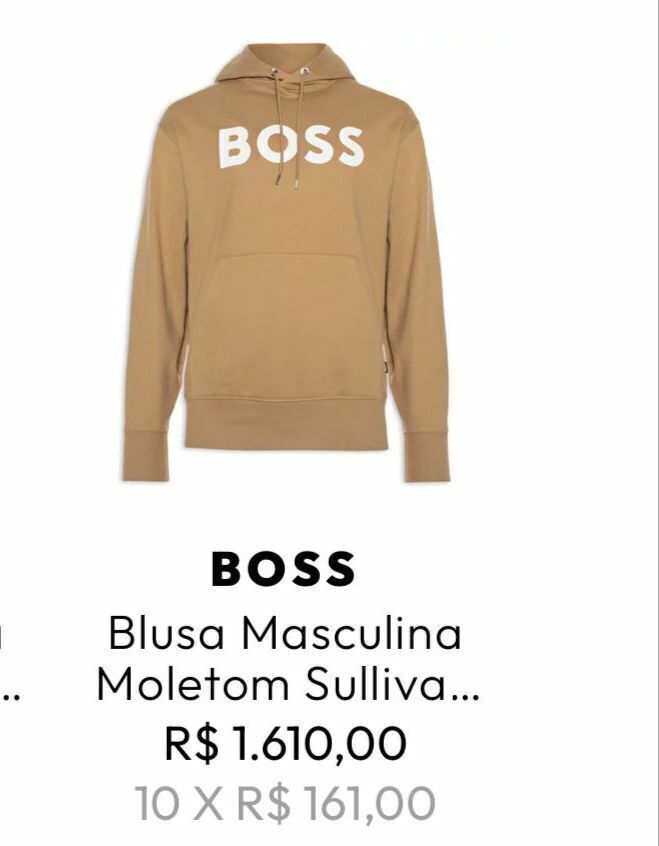Click the hoodie's drawstring cords
Image resolution: width=659 pixels, height=846 pixels.
click(x=288, y=129)
